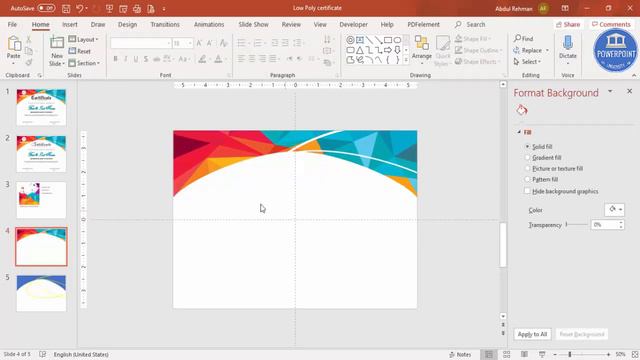Viewport: 640px width, 360px height.
Task: Click the Ribbon Display Options icon
Action: pyautogui.click(x=565, y=8)
